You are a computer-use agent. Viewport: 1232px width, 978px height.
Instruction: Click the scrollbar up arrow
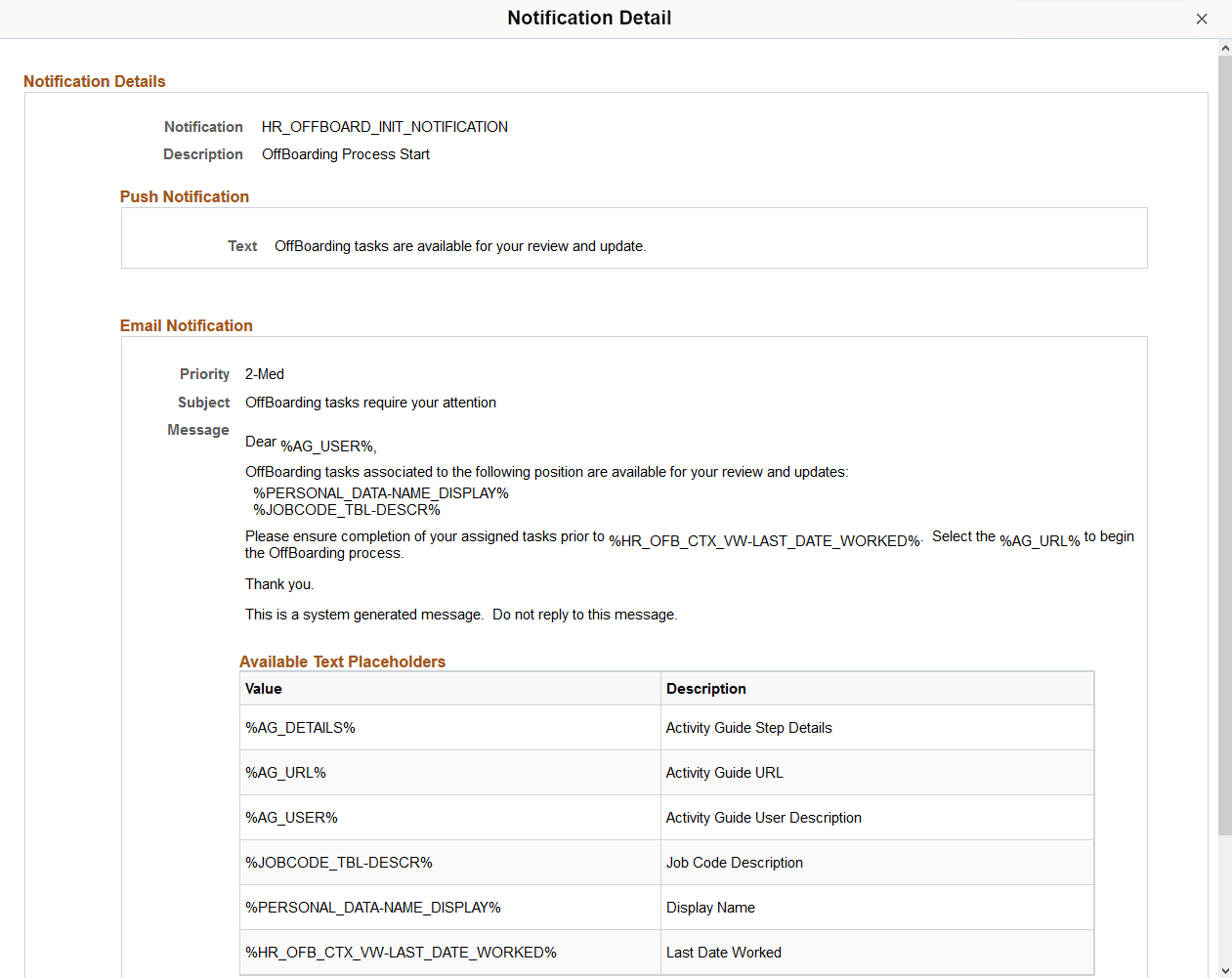pos(1224,46)
